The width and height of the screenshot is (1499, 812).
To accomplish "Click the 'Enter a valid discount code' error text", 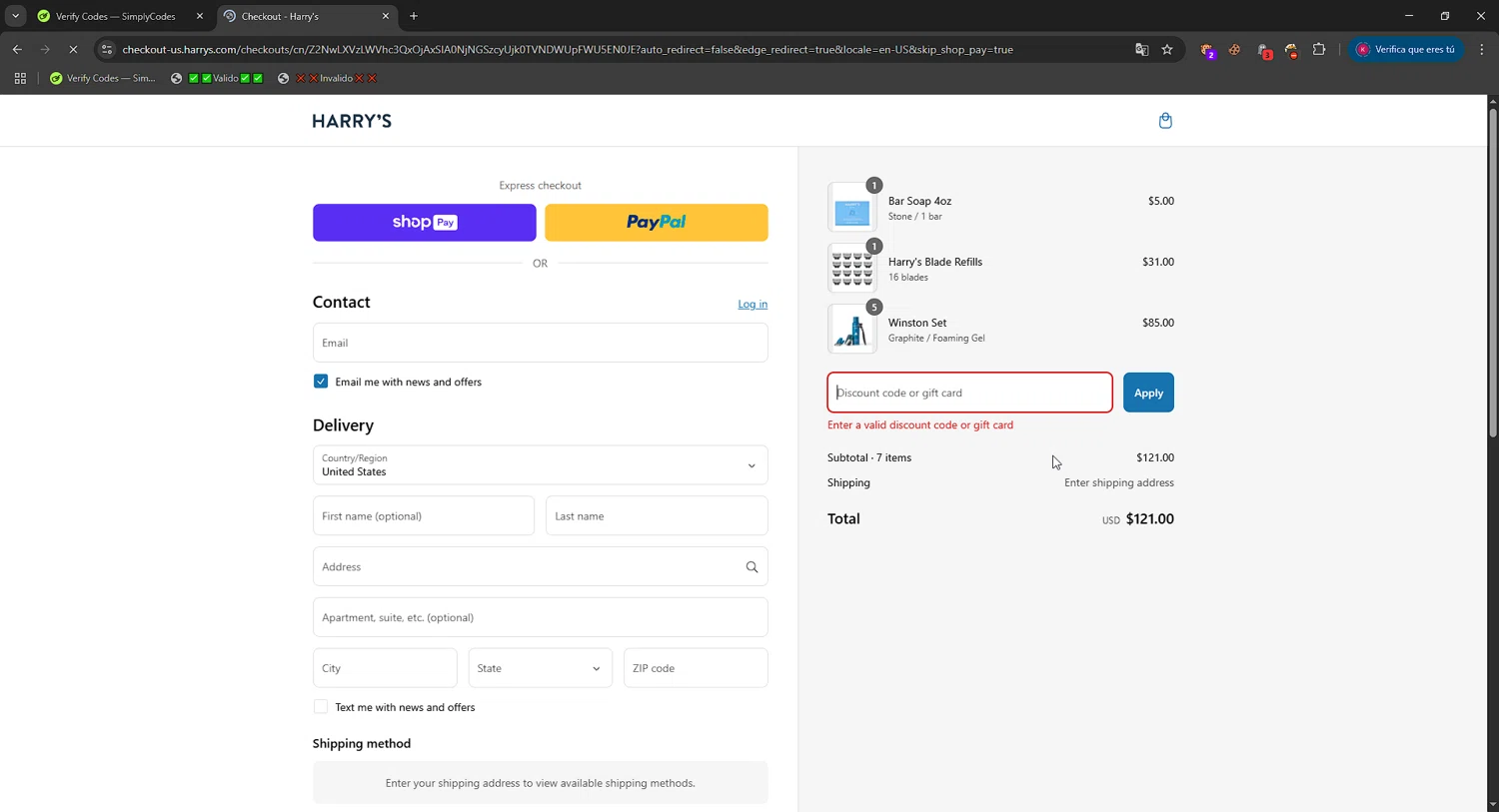I will coord(920,424).
